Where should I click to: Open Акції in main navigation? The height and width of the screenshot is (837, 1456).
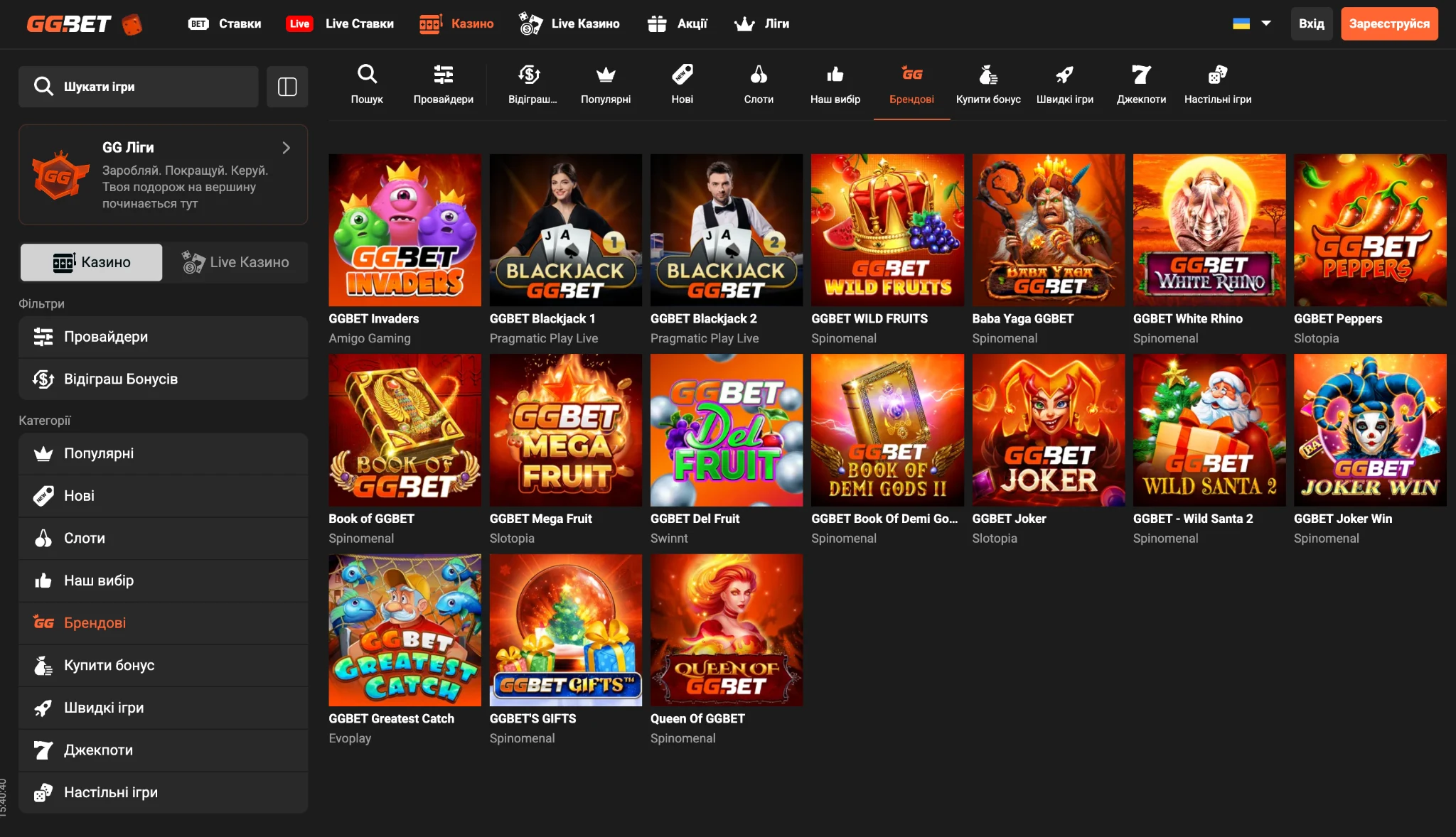pyautogui.click(x=678, y=23)
